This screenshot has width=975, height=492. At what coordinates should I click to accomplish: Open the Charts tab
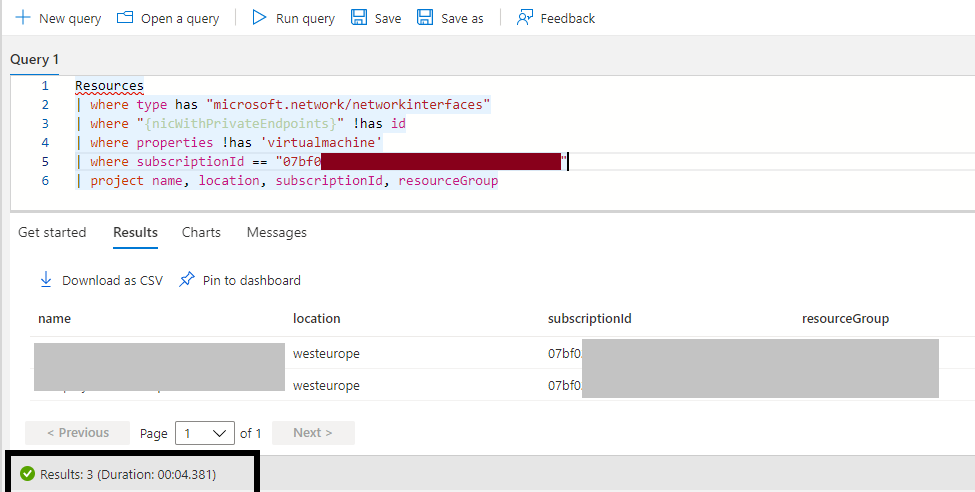pyautogui.click(x=201, y=232)
